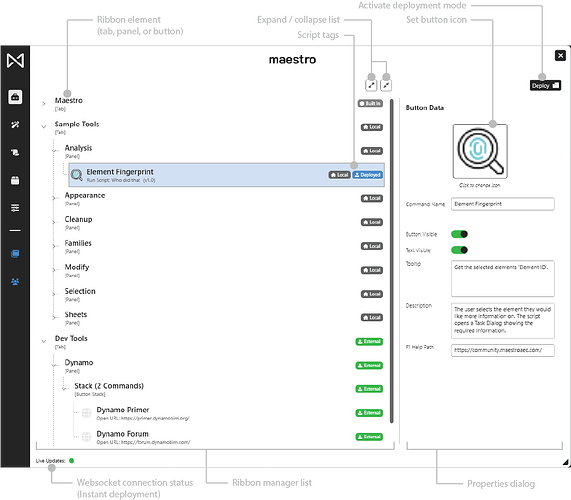The width and height of the screenshot is (571, 500).
Task: Open the blue ribbon manager sidebar icon
Action: click(x=15, y=254)
